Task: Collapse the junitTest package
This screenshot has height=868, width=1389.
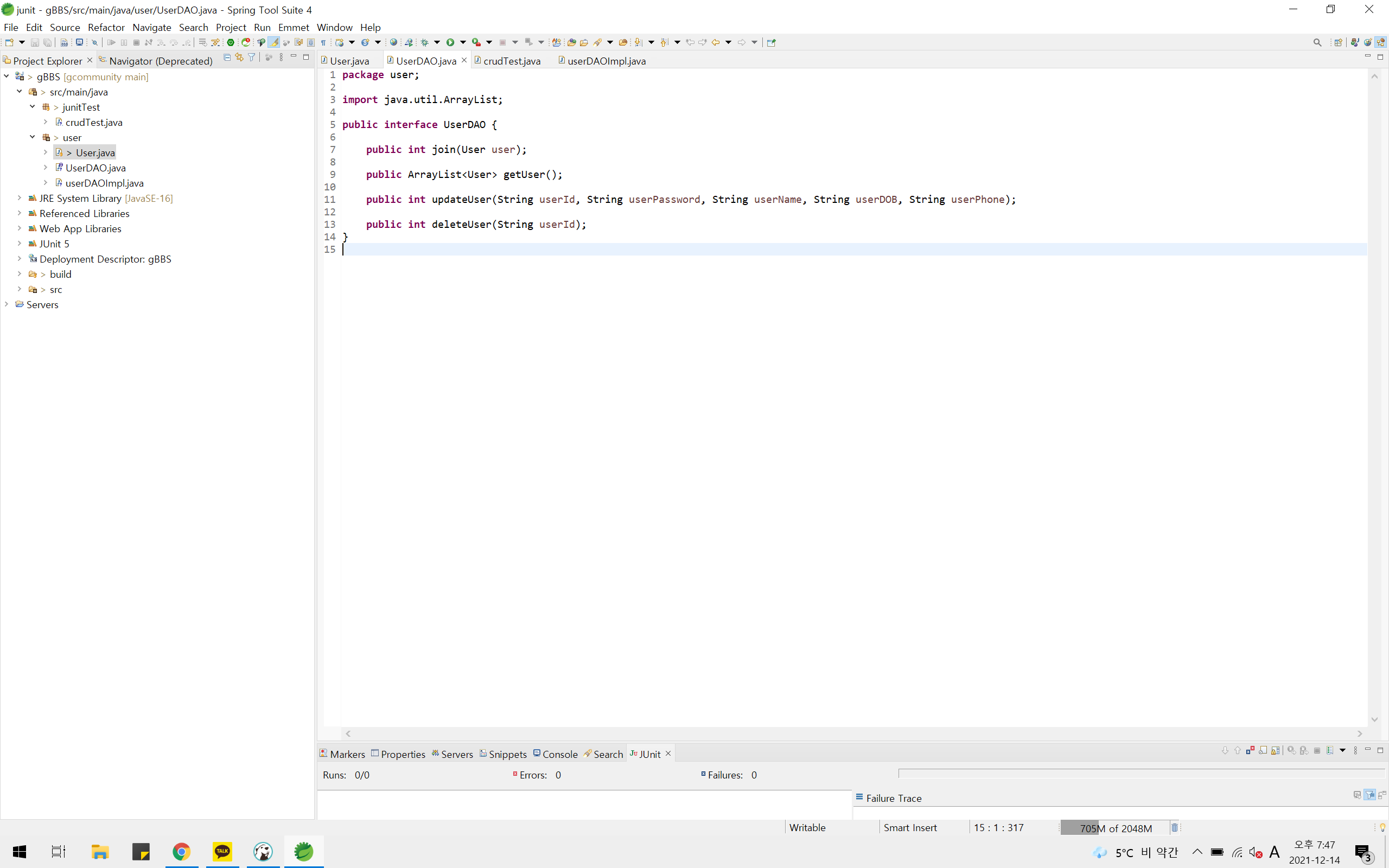Action: click(33, 107)
